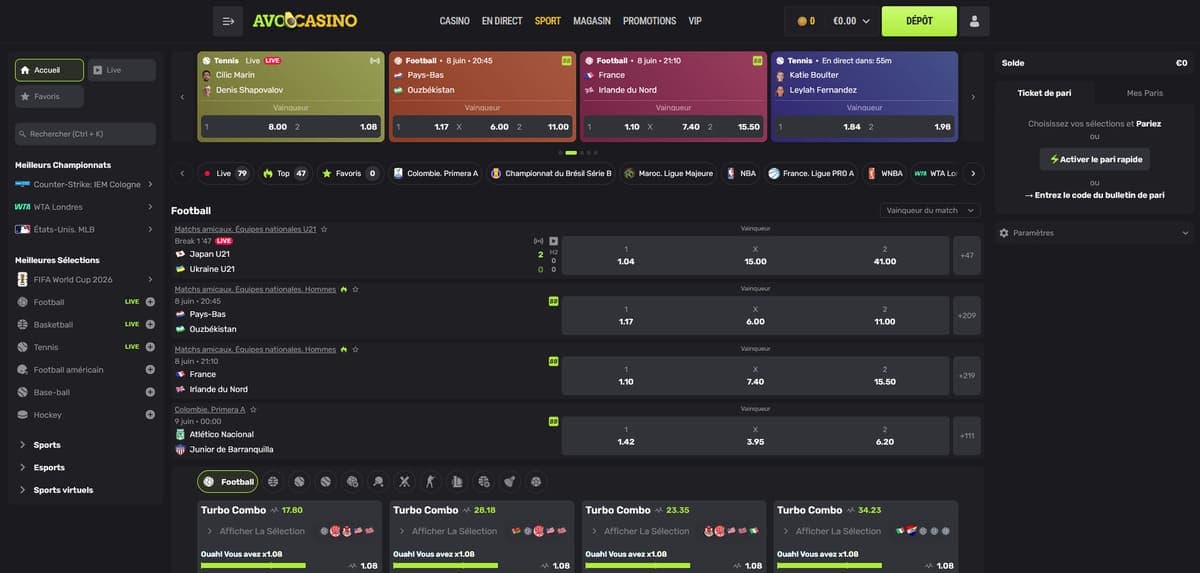This screenshot has width=1200, height=573.
Task: Open the user profile icon
Action: pos(975,21)
